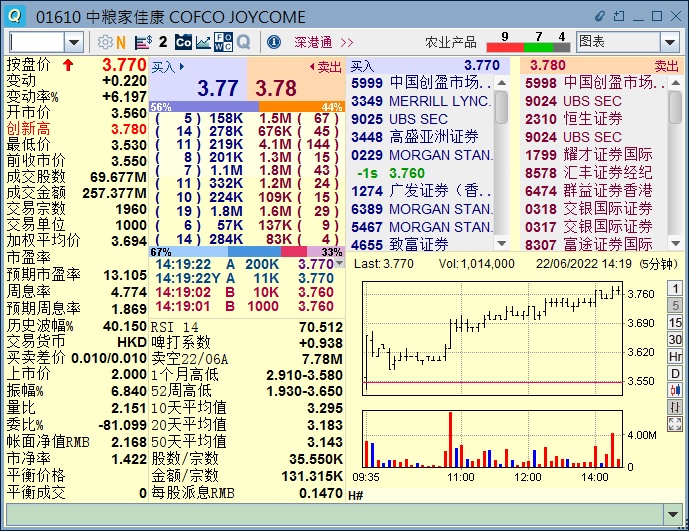Select 30-minute chart interval

(675, 339)
